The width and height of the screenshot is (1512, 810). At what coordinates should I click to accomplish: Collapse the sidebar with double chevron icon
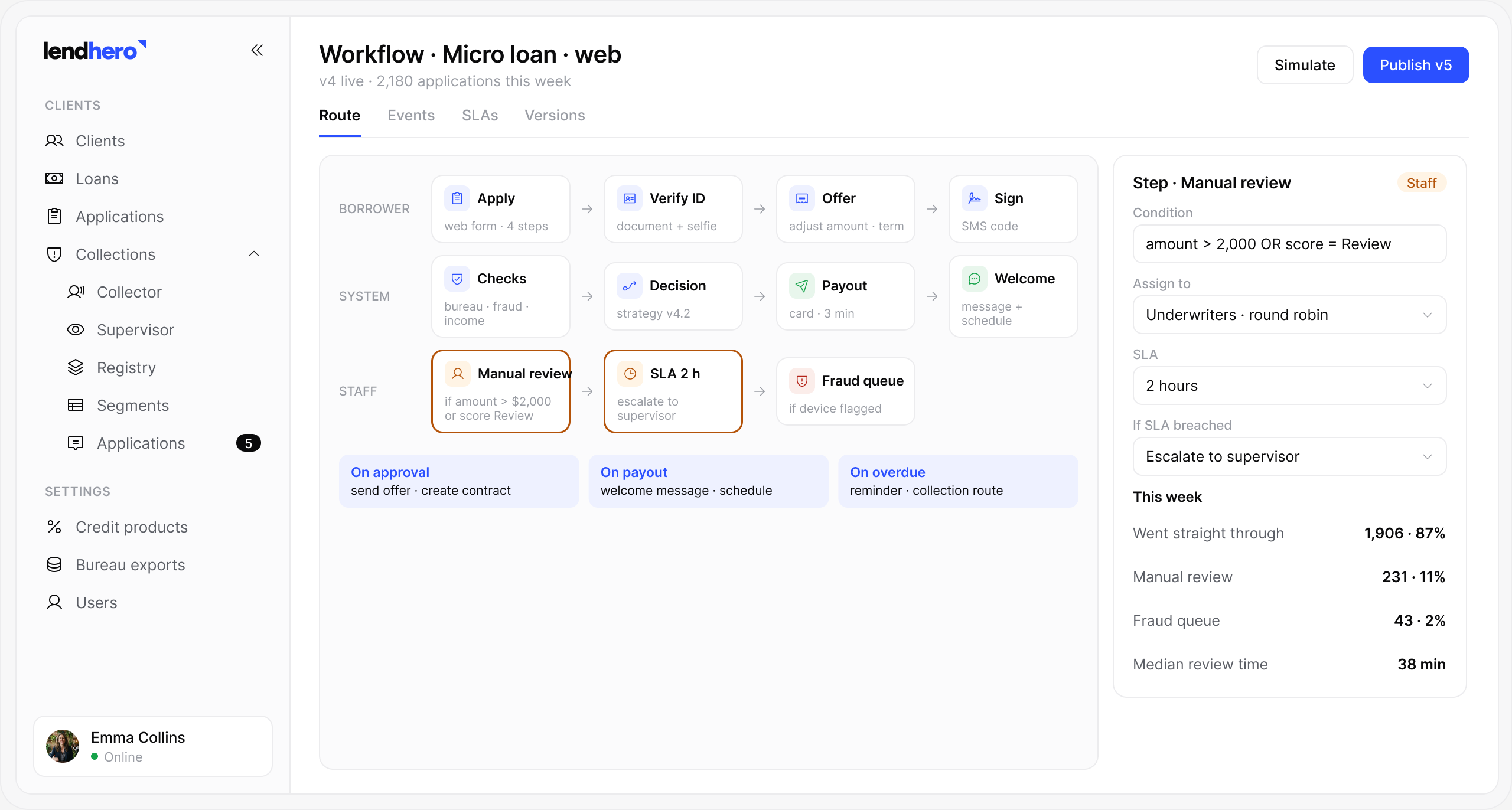(257, 51)
